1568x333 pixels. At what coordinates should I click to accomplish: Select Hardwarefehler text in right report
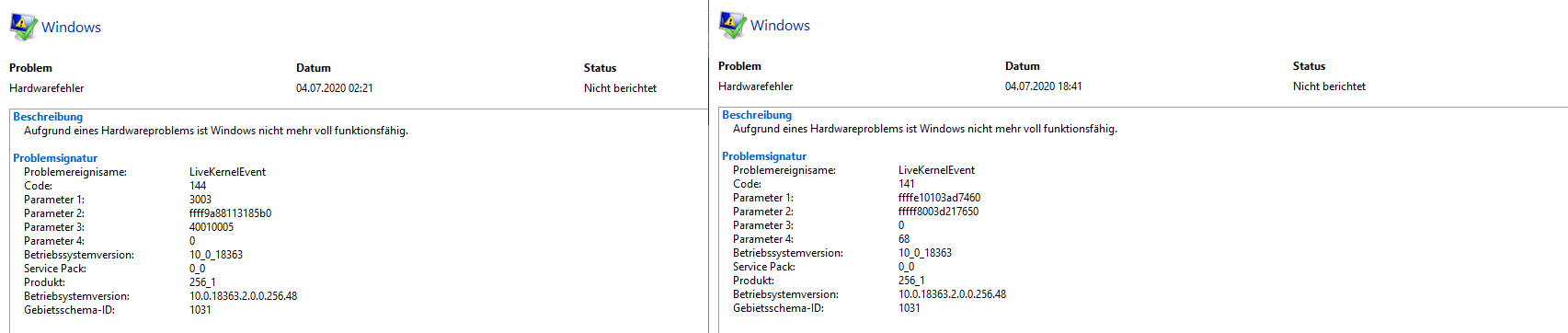(755, 86)
